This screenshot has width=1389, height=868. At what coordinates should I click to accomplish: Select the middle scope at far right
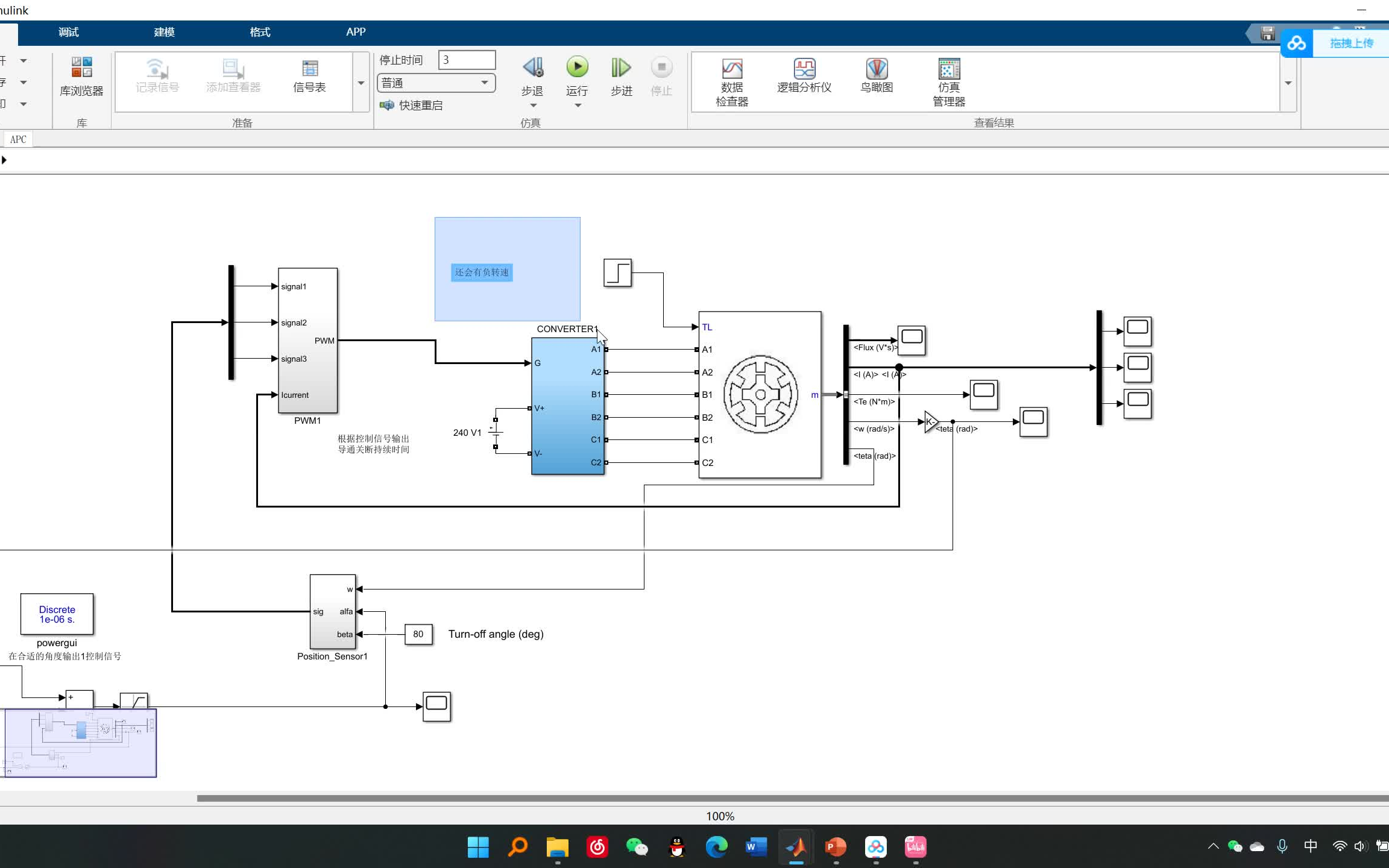(1138, 368)
